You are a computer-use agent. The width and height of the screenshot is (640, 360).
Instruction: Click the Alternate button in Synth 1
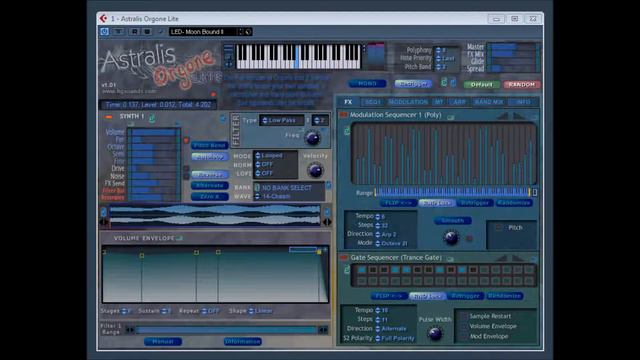coord(210,185)
